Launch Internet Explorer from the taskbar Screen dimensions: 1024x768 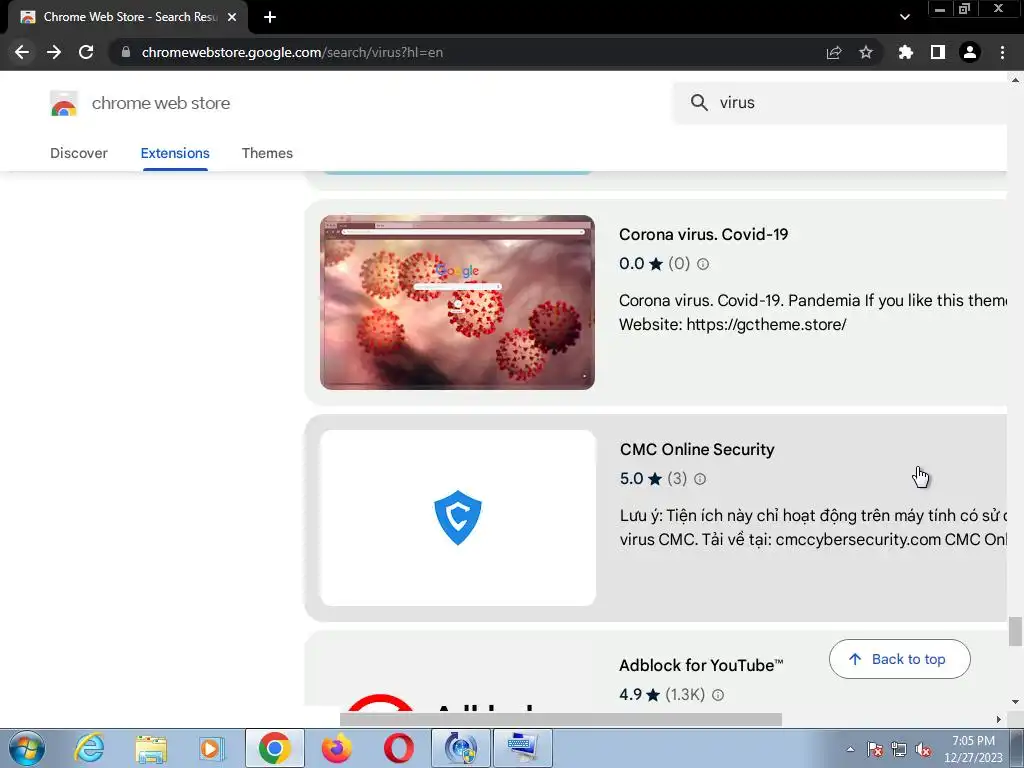click(x=89, y=748)
